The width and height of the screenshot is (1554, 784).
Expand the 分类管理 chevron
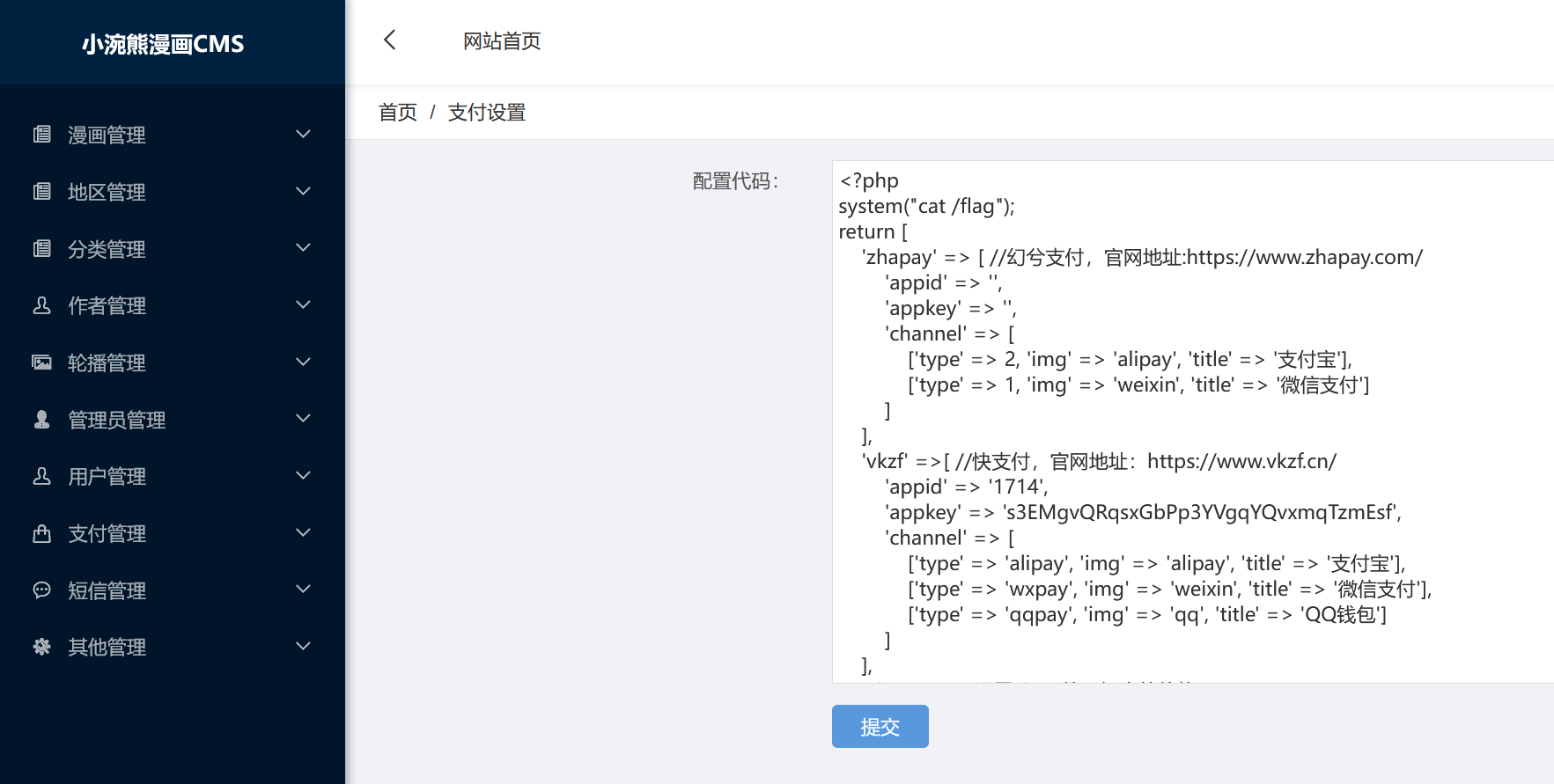(303, 248)
